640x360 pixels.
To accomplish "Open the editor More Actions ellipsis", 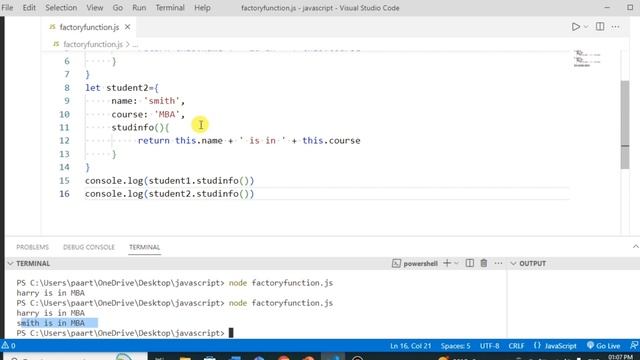I will 615,27.
